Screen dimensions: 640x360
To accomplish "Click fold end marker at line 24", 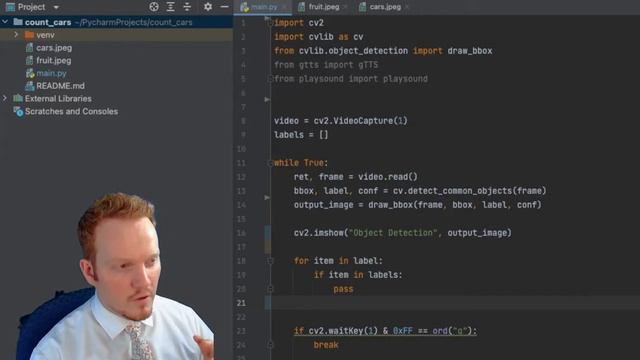I will coord(270,345).
